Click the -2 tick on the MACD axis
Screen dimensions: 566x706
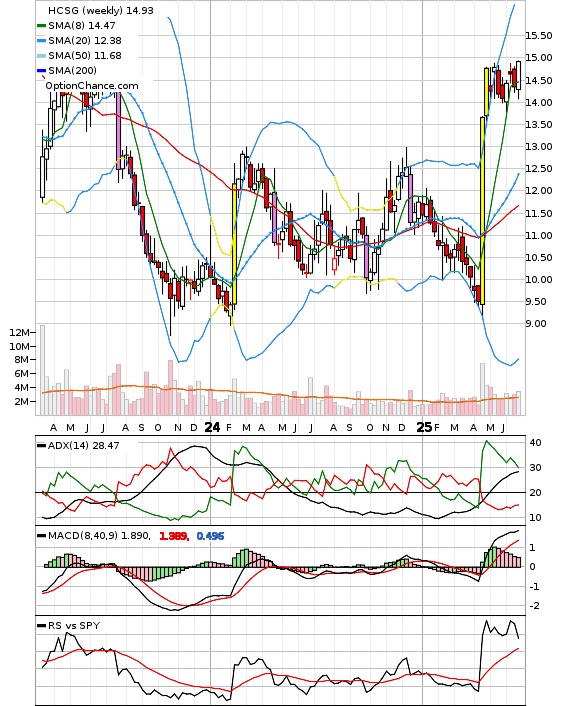(x=534, y=606)
